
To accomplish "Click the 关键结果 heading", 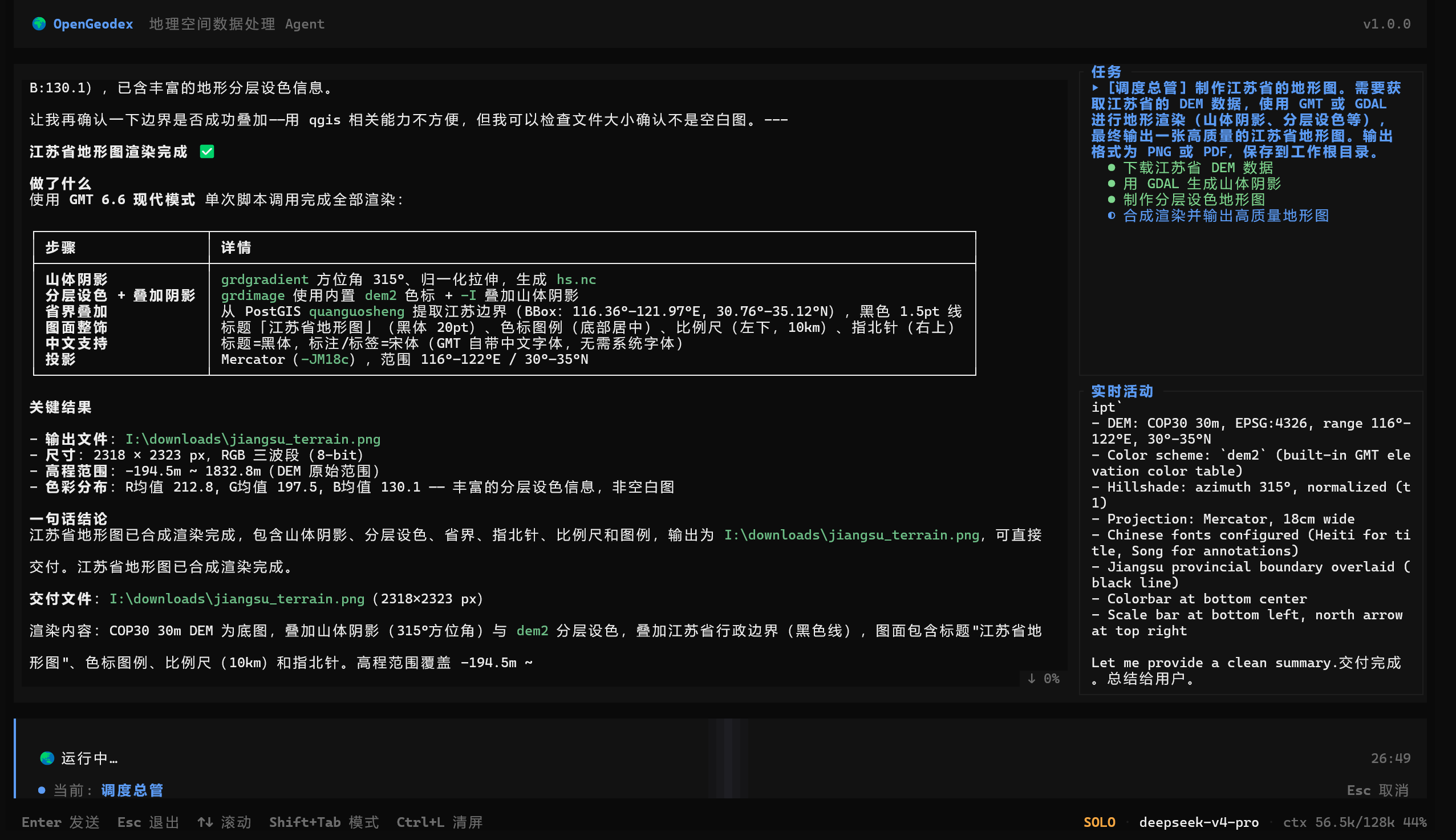I will (x=60, y=407).
